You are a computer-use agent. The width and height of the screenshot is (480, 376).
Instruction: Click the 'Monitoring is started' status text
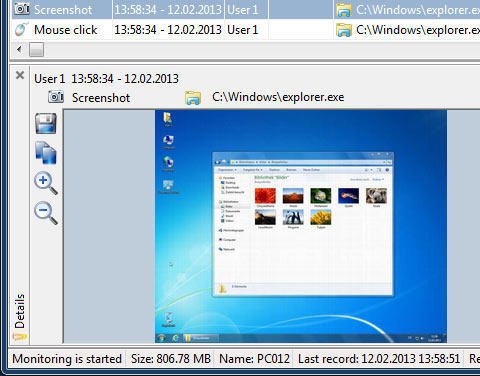click(x=67, y=359)
